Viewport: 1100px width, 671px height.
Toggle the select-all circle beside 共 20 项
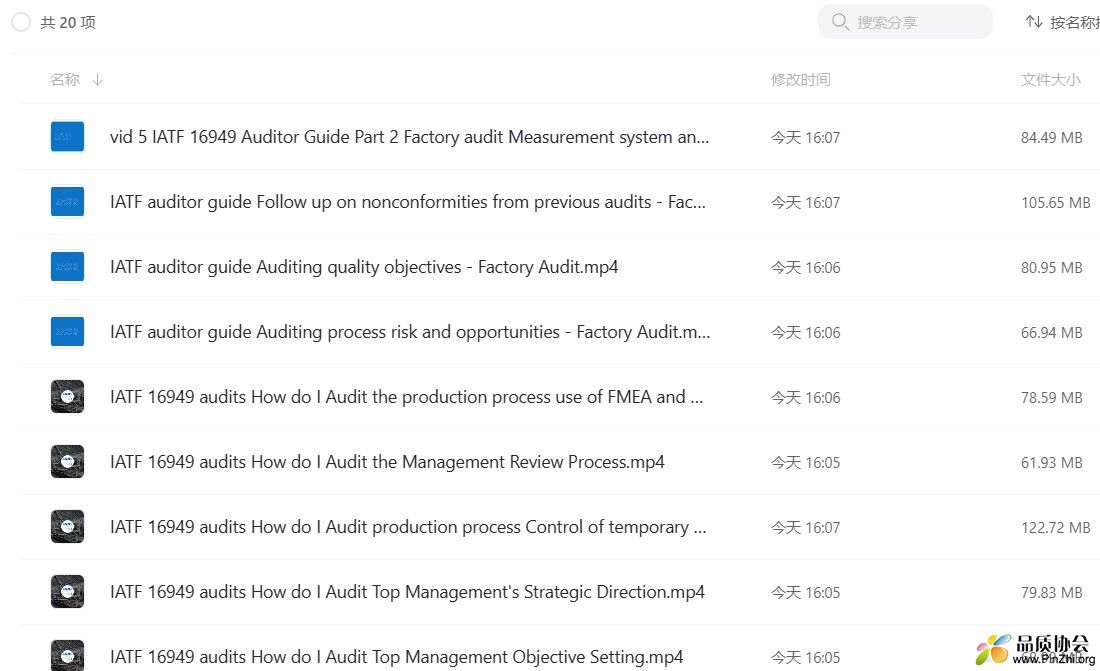[21, 22]
